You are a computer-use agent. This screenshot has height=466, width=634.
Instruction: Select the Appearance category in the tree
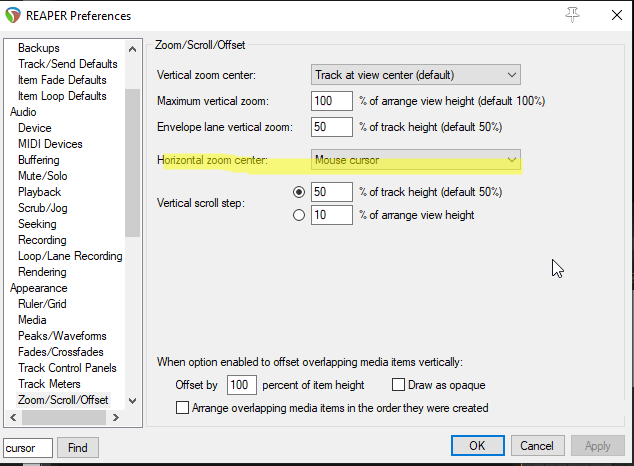pyautogui.click(x=39, y=288)
